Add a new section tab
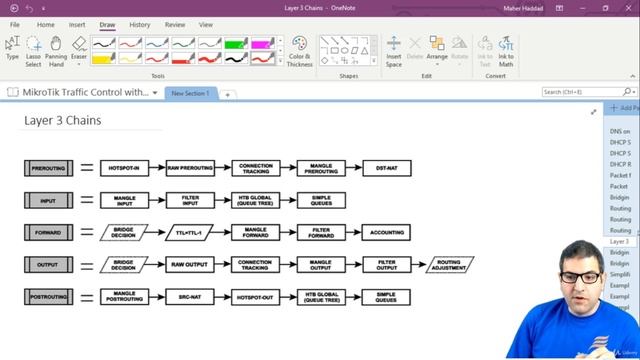640x360 pixels. [x=228, y=95]
